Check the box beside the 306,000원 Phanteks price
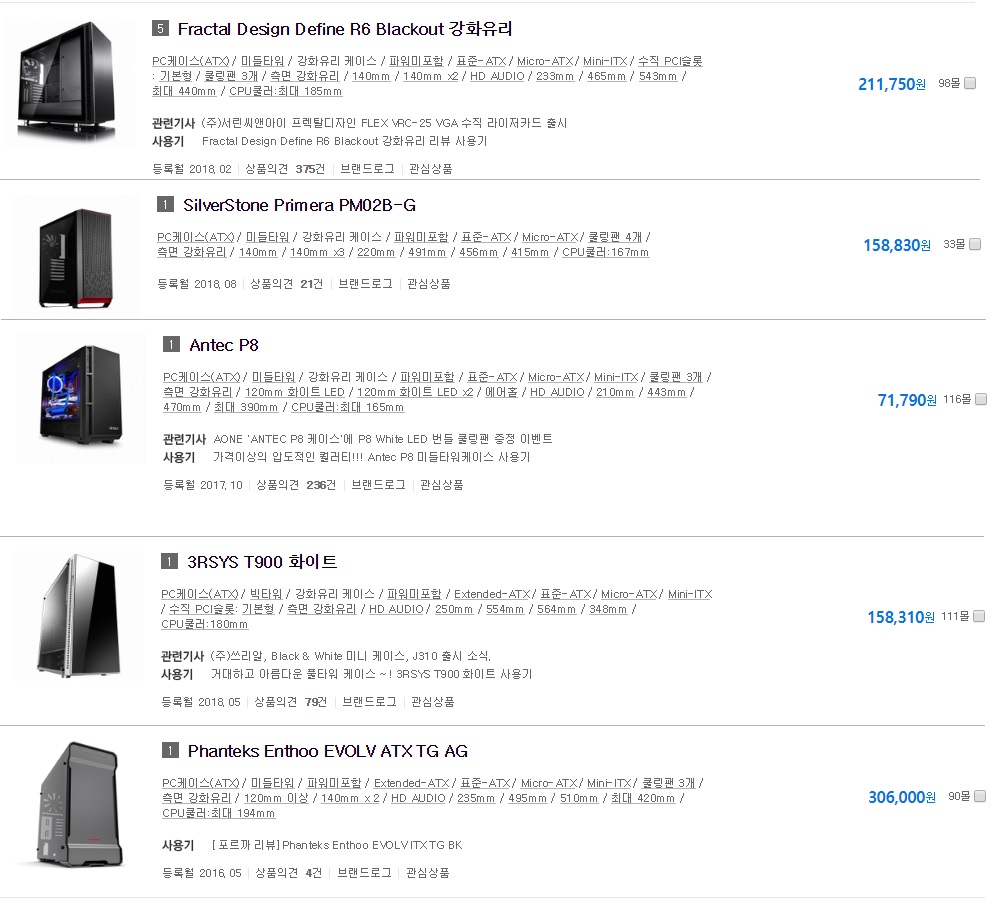 (x=980, y=796)
